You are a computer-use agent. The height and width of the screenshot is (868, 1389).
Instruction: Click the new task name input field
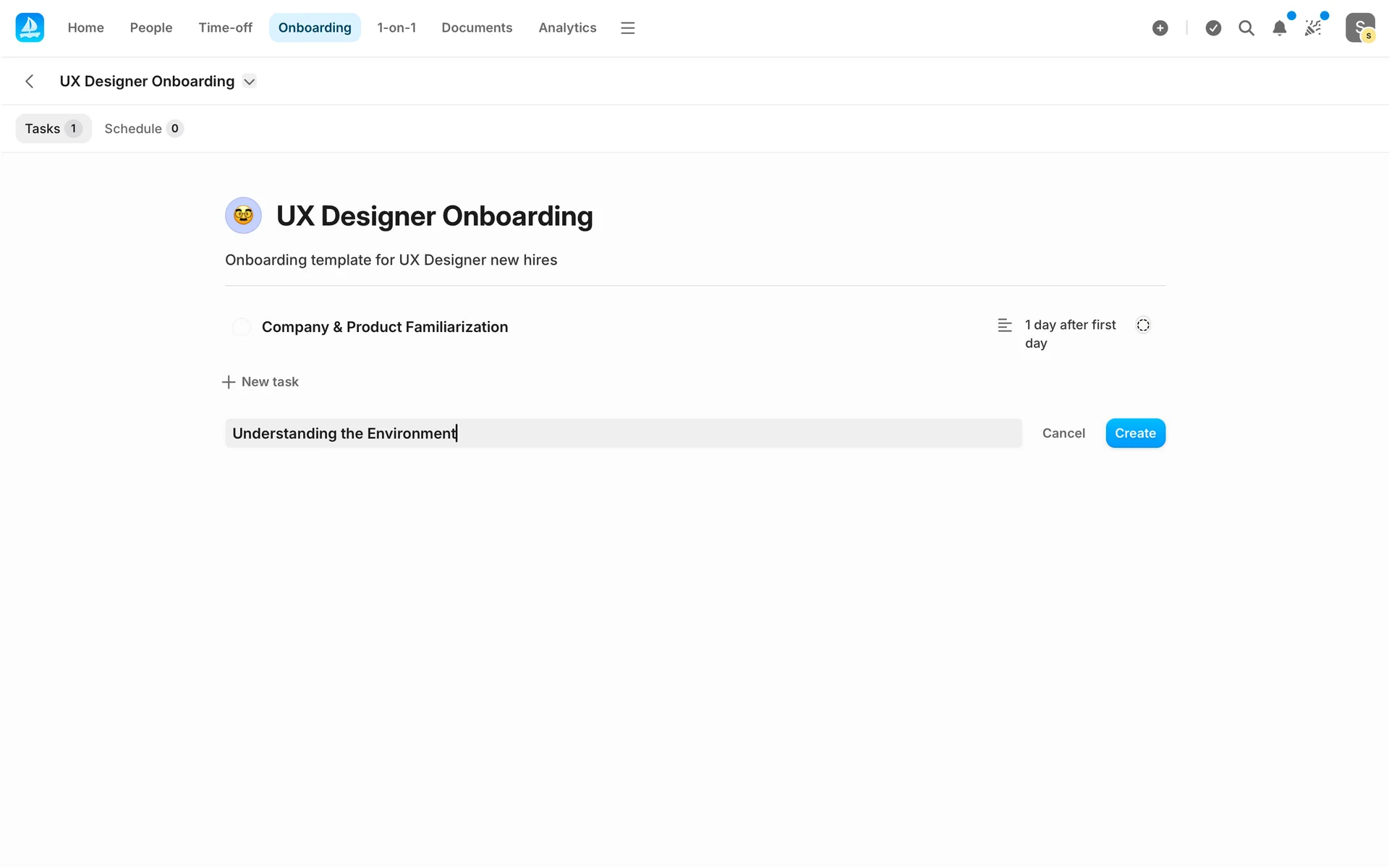pyautogui.click(x=622, y=433)
